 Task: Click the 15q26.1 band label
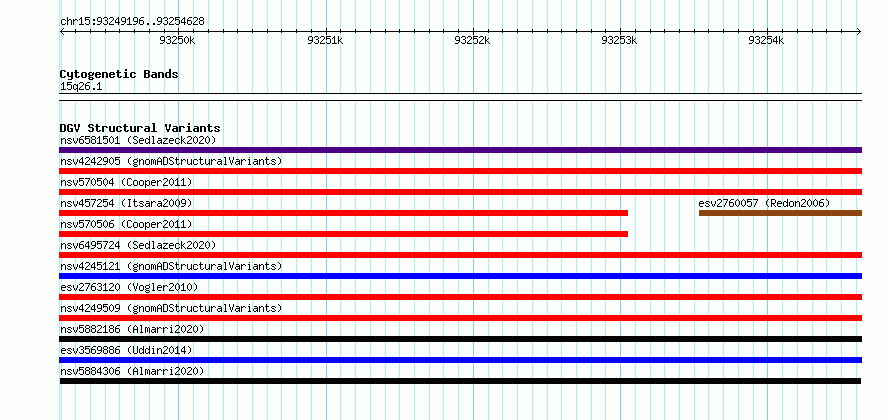[81, 87]
